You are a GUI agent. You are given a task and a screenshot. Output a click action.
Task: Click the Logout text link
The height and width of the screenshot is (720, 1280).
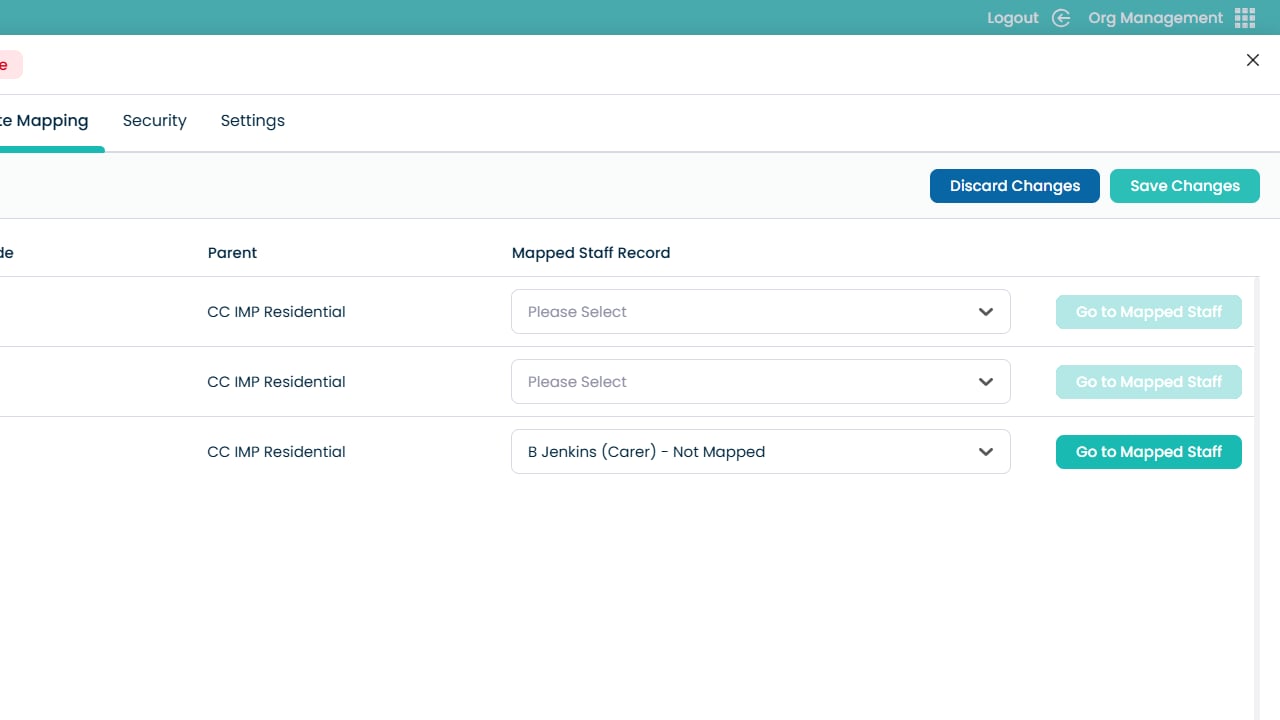coord(1012,18)
